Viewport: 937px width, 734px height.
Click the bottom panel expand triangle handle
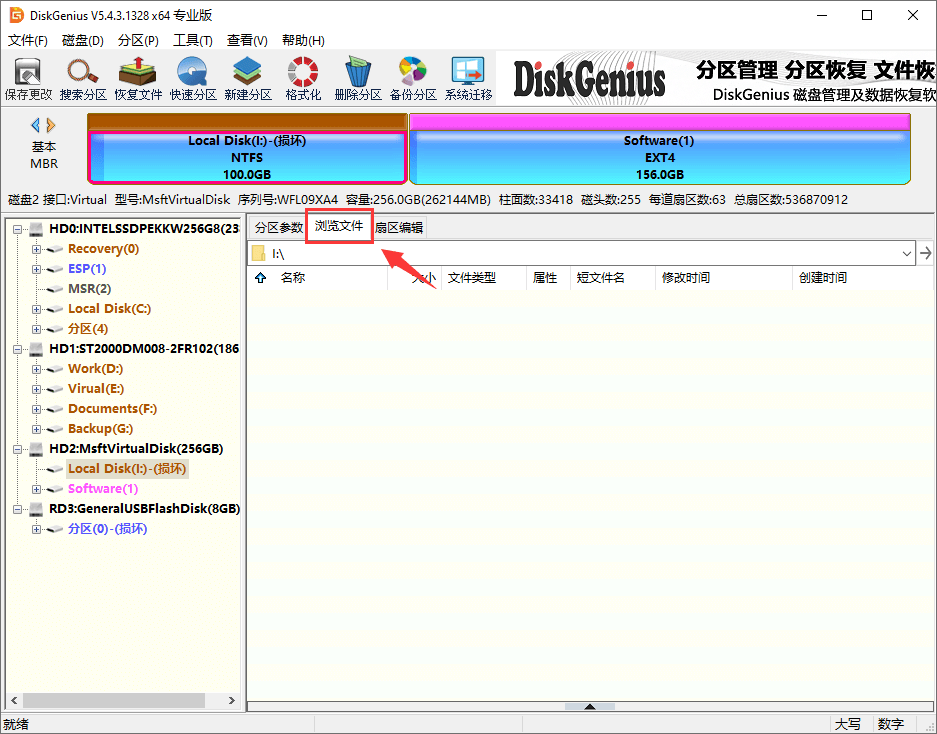pos(590,707)
